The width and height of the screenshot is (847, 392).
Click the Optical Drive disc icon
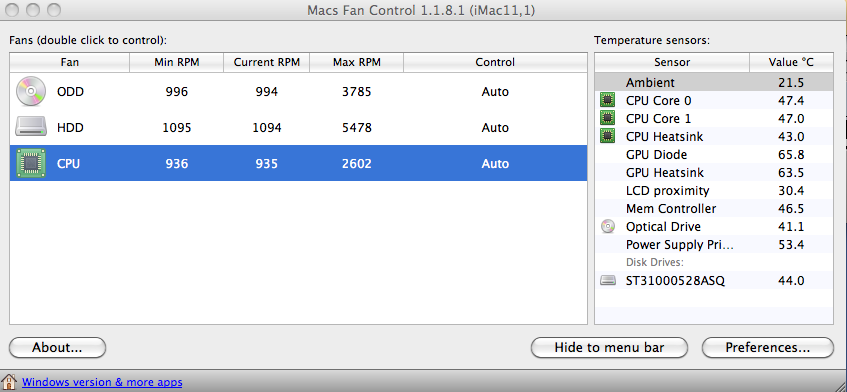(x=608, y=227)
